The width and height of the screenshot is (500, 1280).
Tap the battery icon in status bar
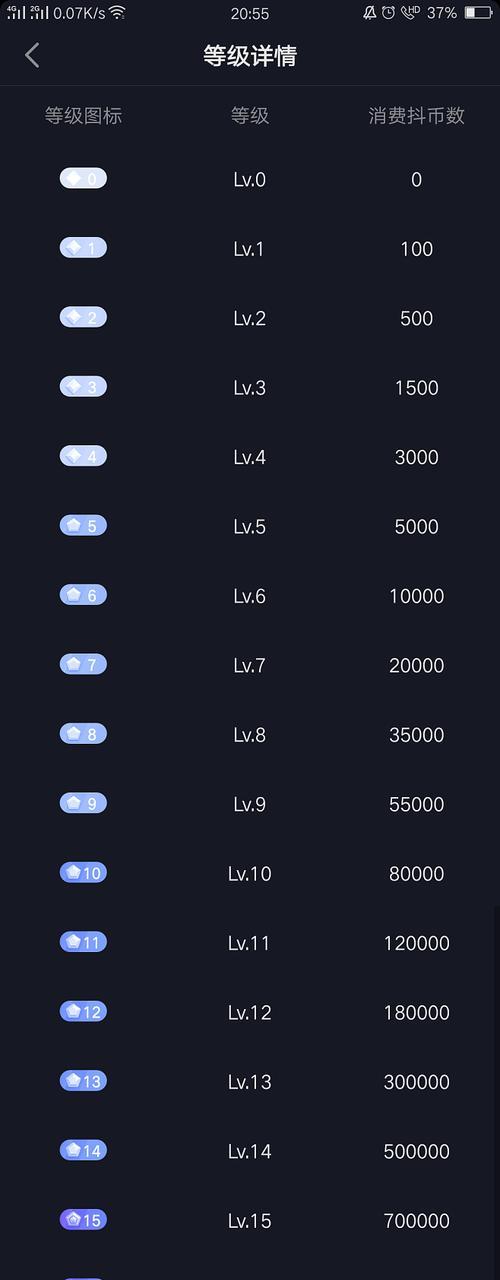pyautogui.click(x=478, y=13)
